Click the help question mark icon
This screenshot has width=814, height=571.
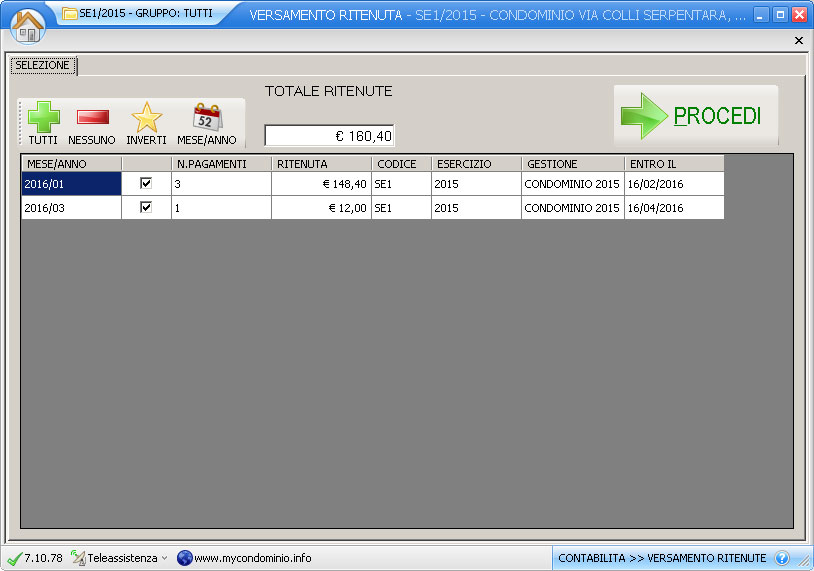tap(782, 558)
